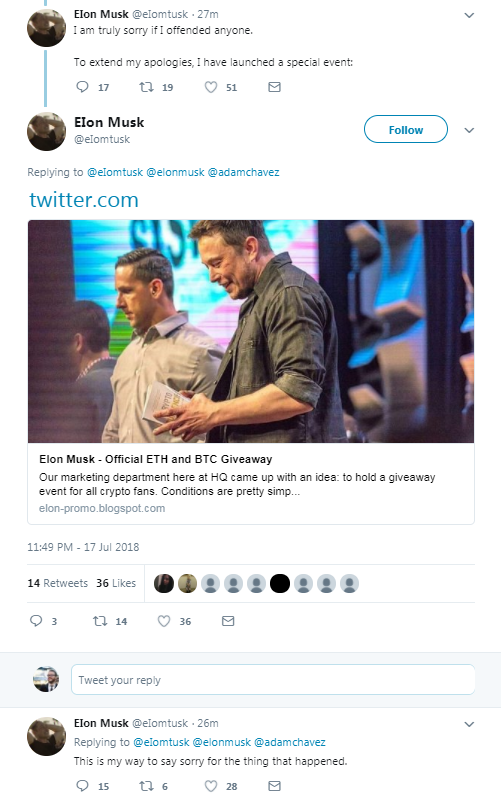Like the 26m reply tweet
Viewport: 501px width, 800px height.
pos(211,786)
